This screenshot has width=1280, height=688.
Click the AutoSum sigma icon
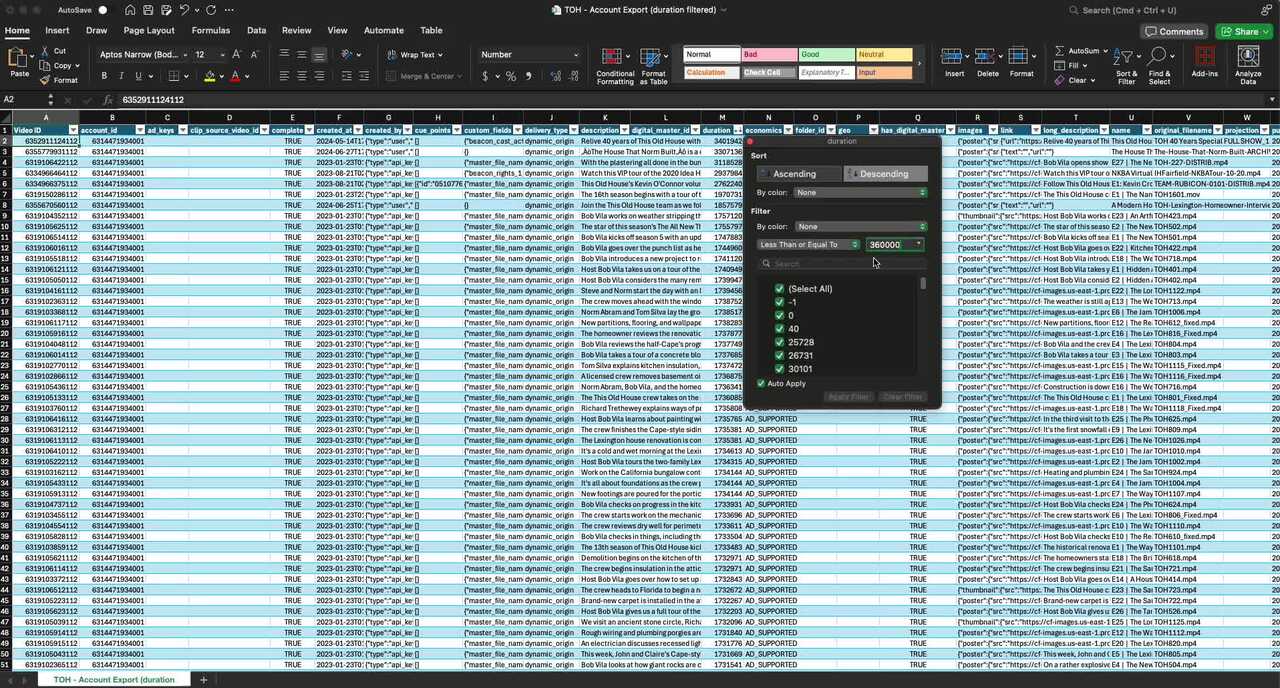pos(1059,51)
